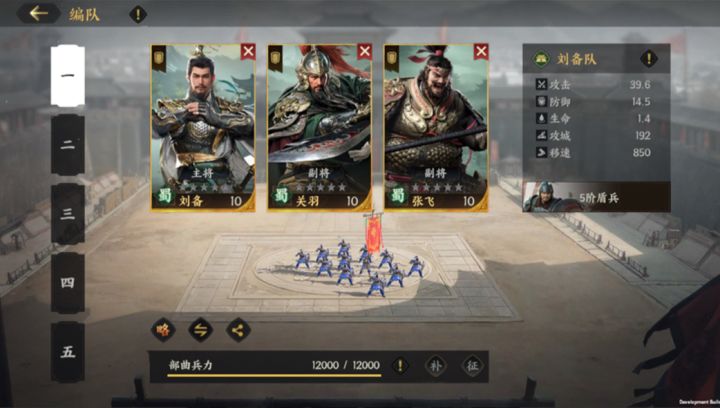This screenshot has height=408, width=720.
Task: Open the troop strength info icon
Action: [400, 366]
